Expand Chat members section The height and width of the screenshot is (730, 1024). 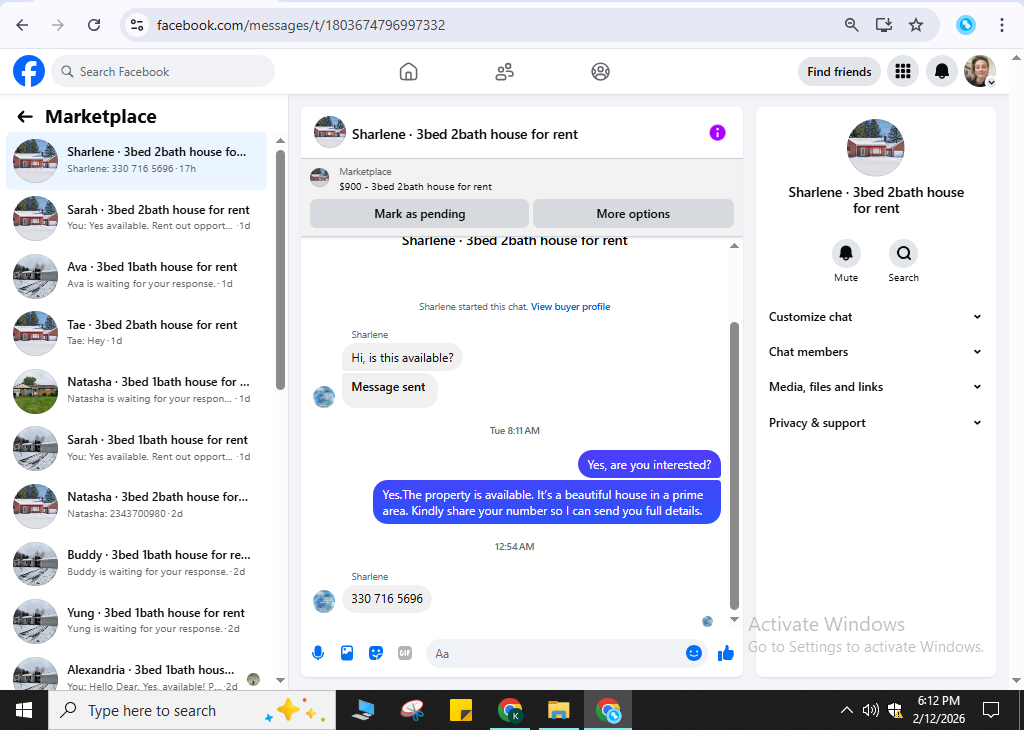point(875,352)
